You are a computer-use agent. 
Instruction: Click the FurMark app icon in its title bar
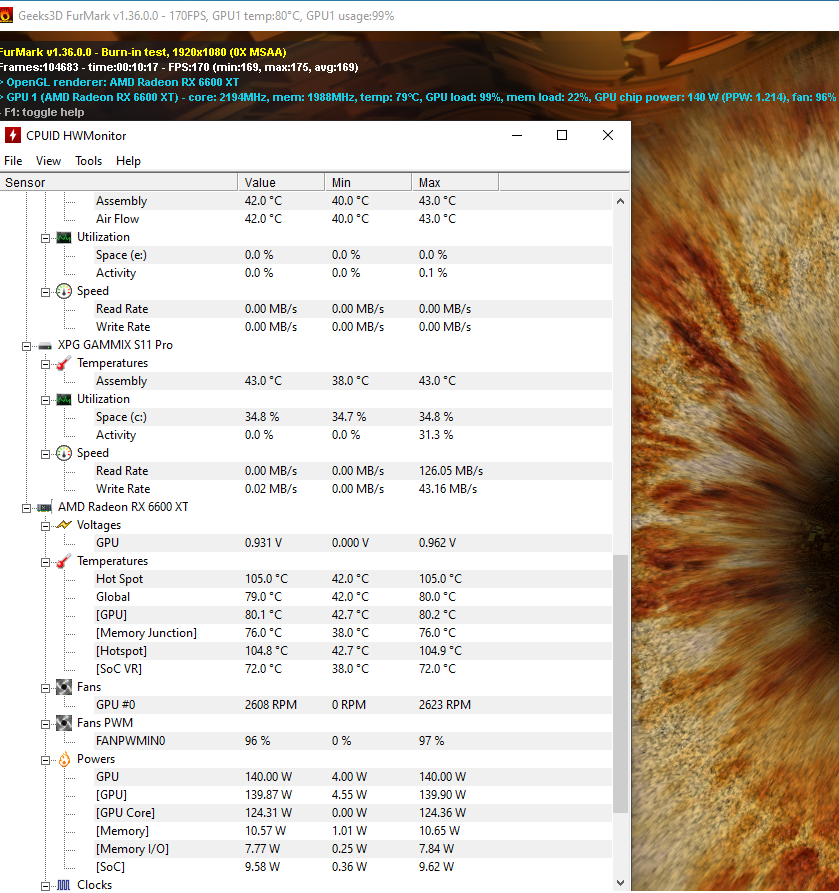(x=6, y=15)
